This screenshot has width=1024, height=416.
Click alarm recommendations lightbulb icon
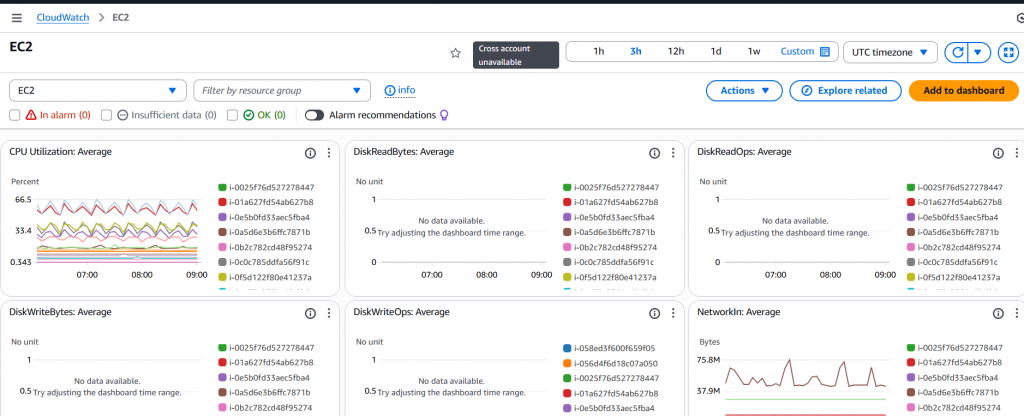445,115
